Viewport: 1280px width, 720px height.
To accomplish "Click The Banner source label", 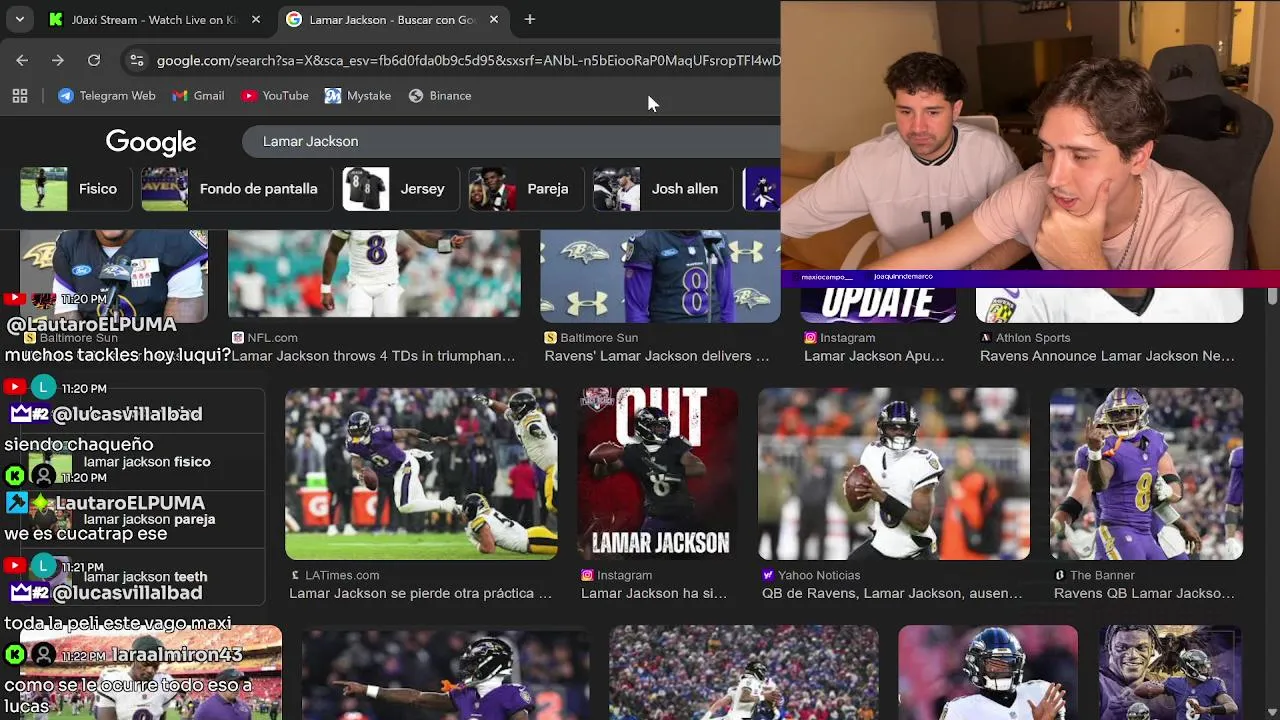I will pyautogui.click(x=1102, y=575).
